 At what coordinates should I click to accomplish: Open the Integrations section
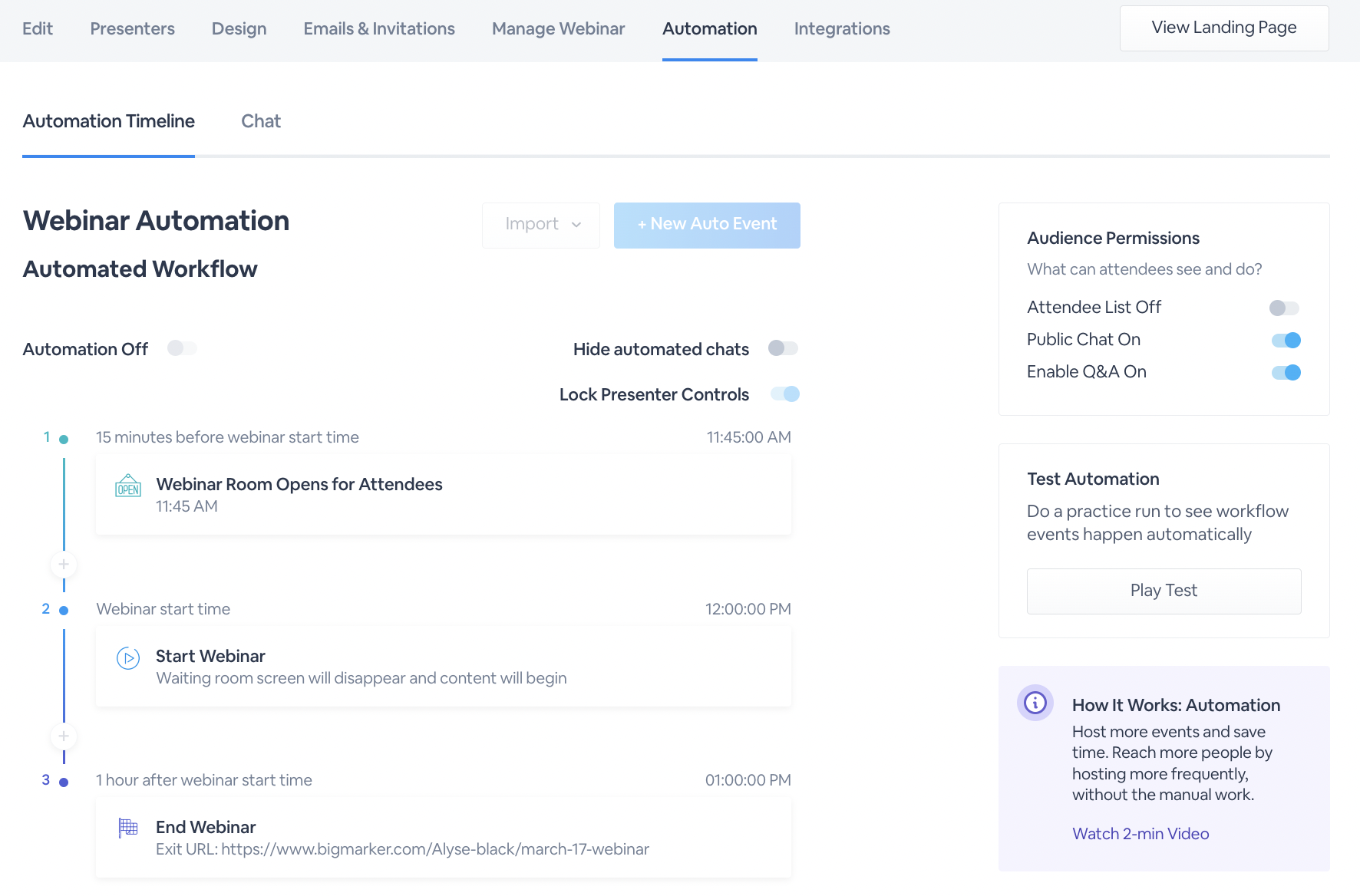click(841, 28)
